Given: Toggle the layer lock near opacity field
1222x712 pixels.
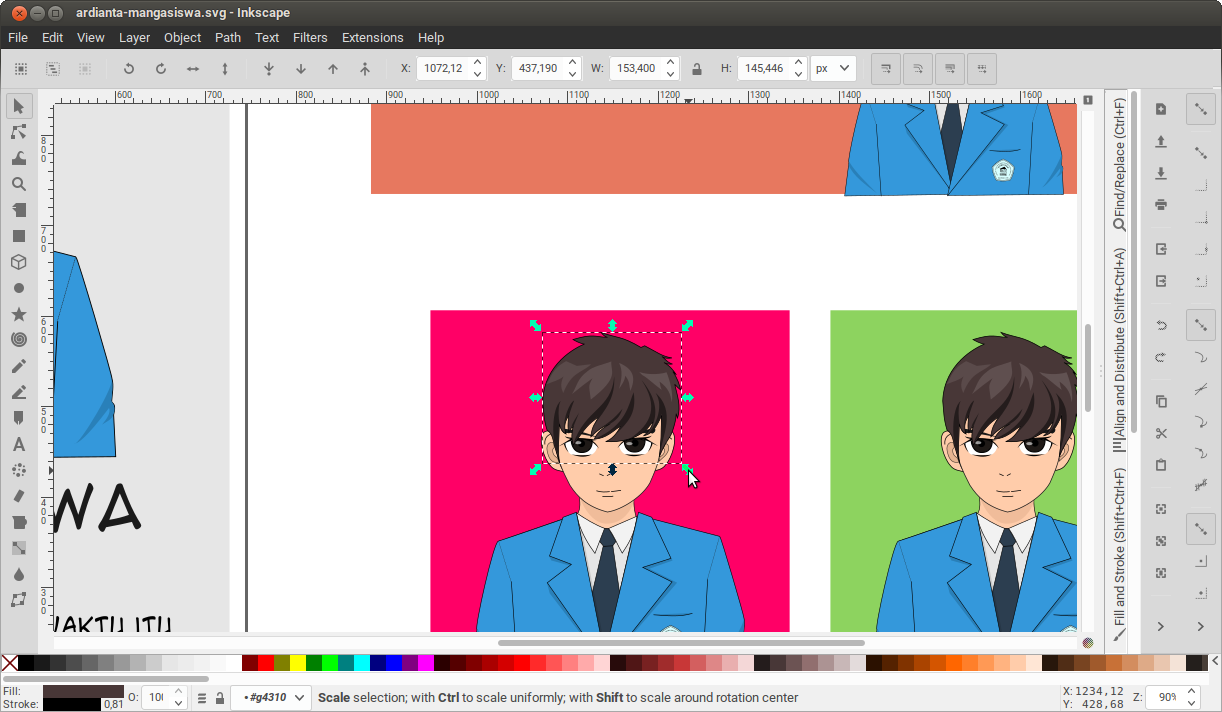Looking at the screenshot, I should click(219, 697).
